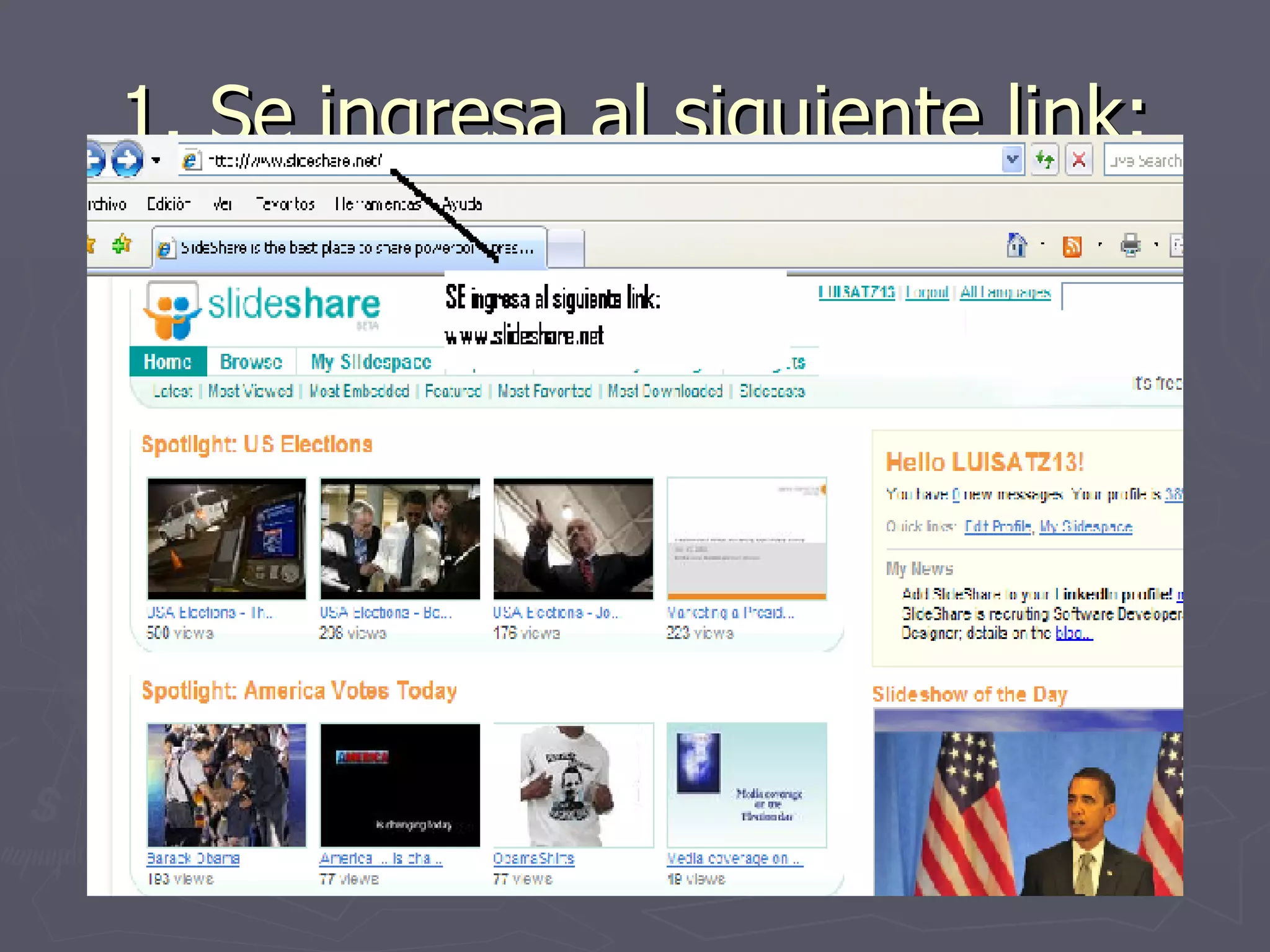
Task: Click the Edit Profile quick link
Action: 998,527
